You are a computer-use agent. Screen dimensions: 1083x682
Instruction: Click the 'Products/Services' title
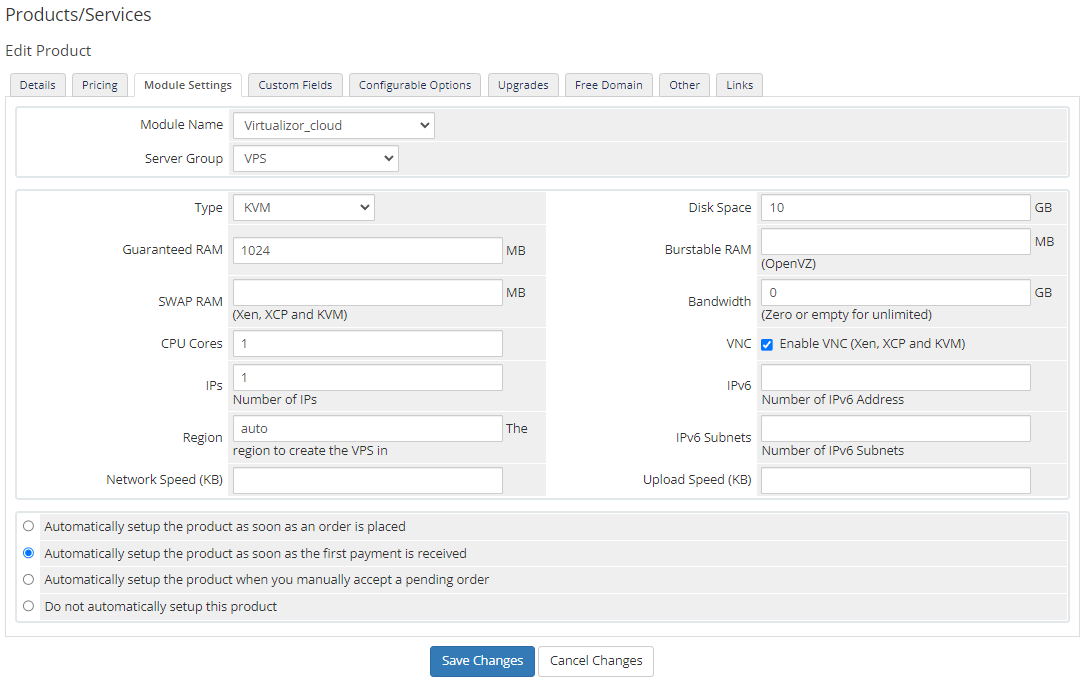click(x=78, y=15)
